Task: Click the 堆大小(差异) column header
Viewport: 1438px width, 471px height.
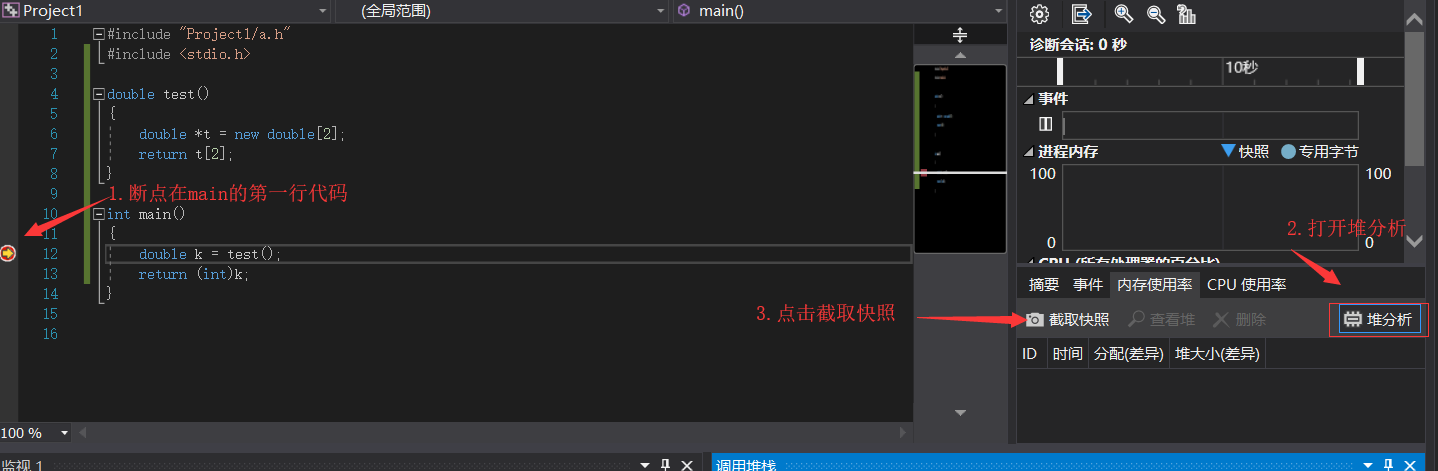Action: 1217,354
